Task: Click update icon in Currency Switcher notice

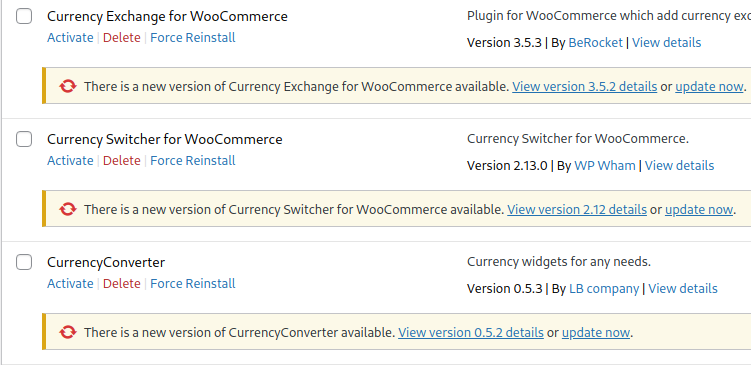Action: click(68, 209)
